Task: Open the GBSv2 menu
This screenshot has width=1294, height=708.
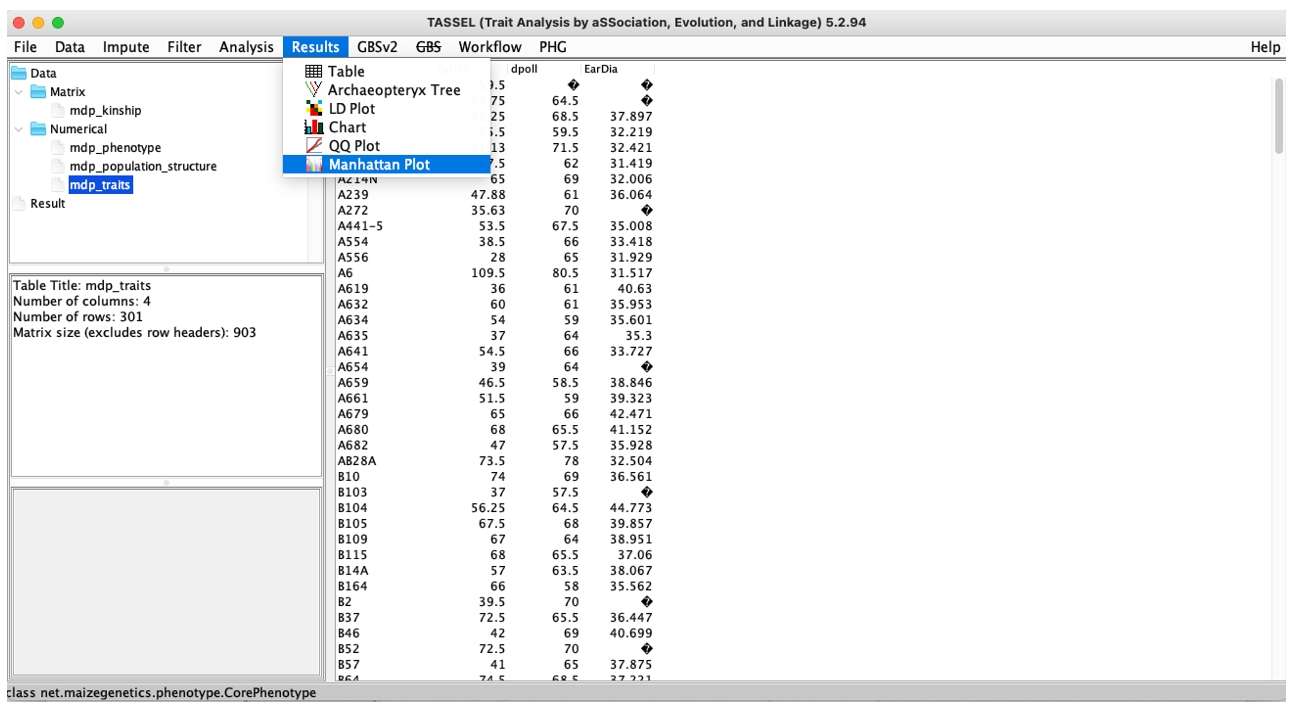Action: pyautogui.click(x=377, y=47)
